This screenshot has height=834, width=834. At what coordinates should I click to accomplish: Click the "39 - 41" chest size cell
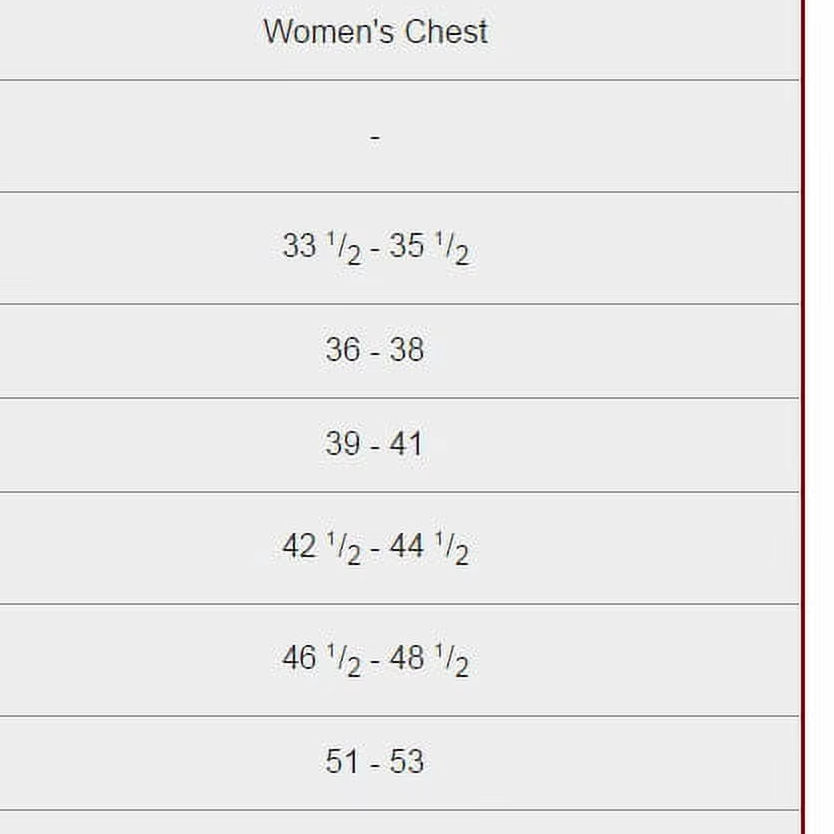(375, 444)
